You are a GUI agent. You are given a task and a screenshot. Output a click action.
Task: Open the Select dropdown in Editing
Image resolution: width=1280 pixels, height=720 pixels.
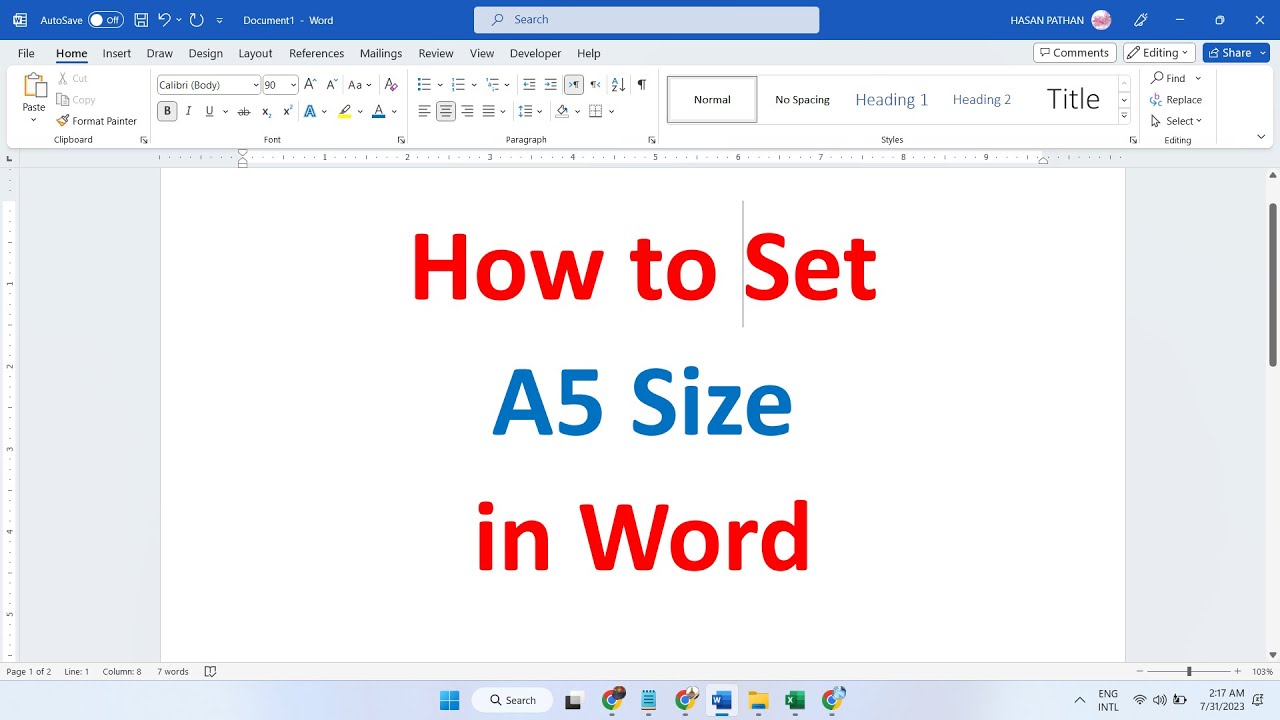pos(1176,121)
